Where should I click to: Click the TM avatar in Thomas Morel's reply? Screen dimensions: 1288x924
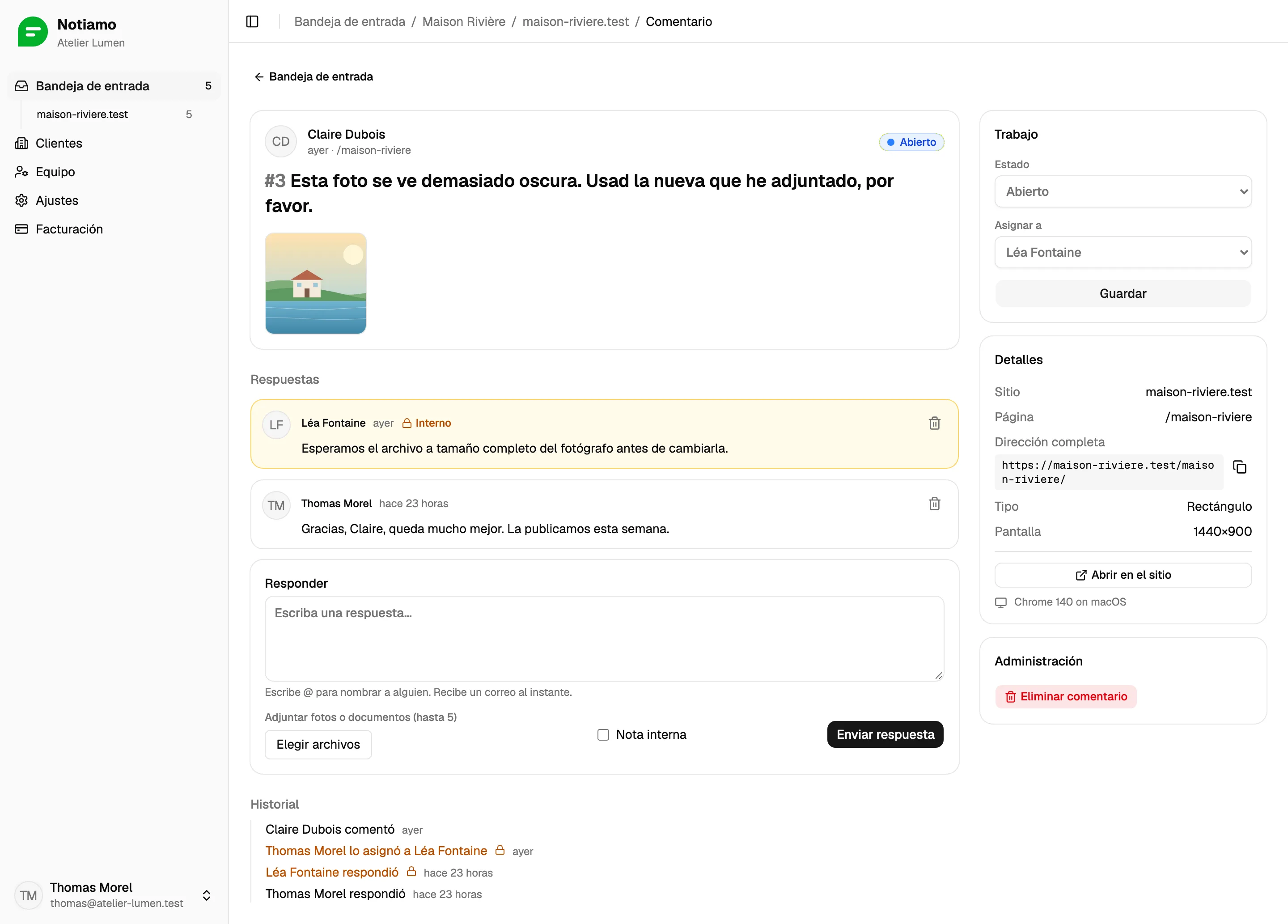click(x=276, y=505)
